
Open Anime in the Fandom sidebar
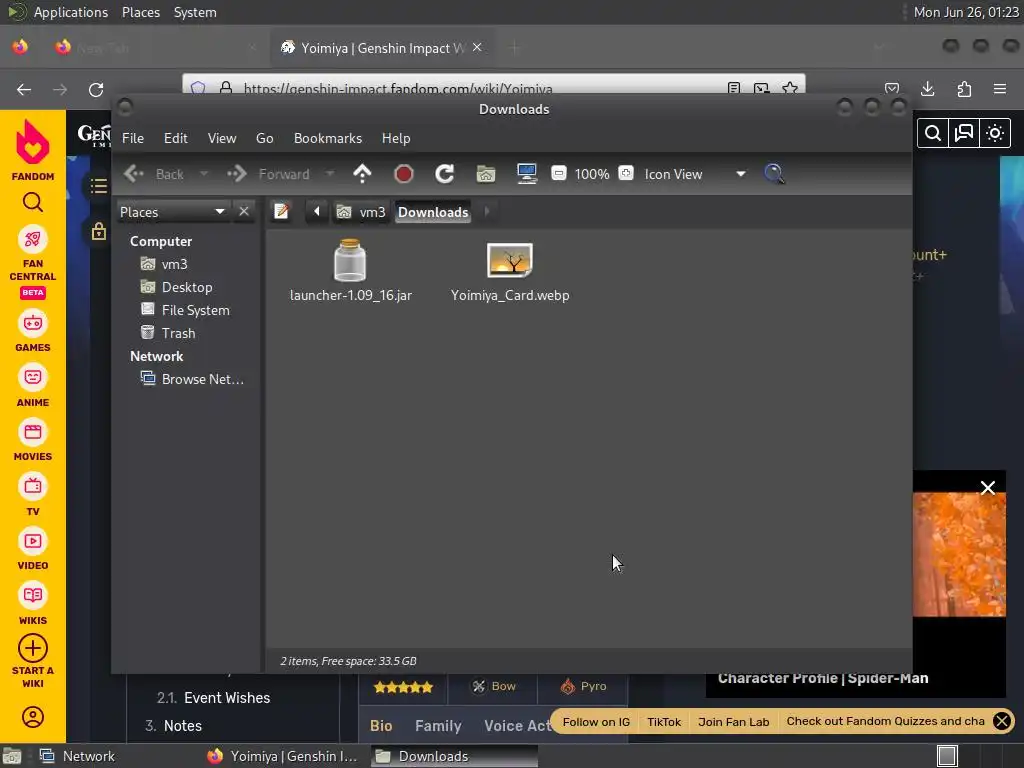(33, 387)
